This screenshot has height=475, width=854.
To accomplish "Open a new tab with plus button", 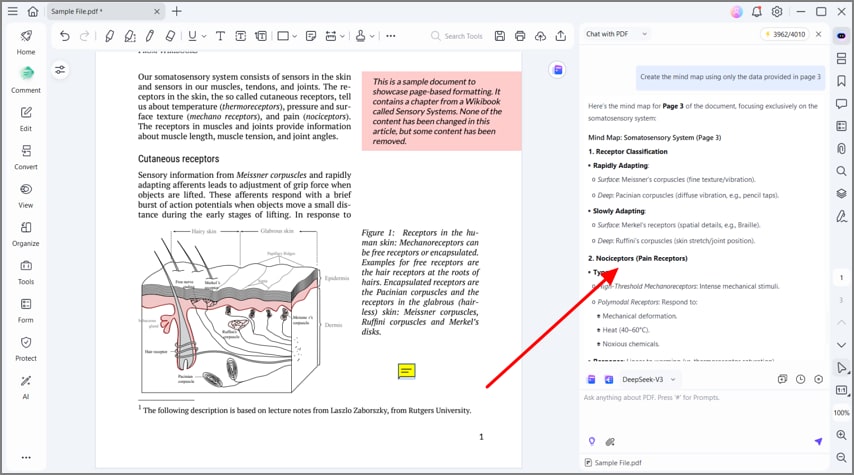I will tap(176, 11).
